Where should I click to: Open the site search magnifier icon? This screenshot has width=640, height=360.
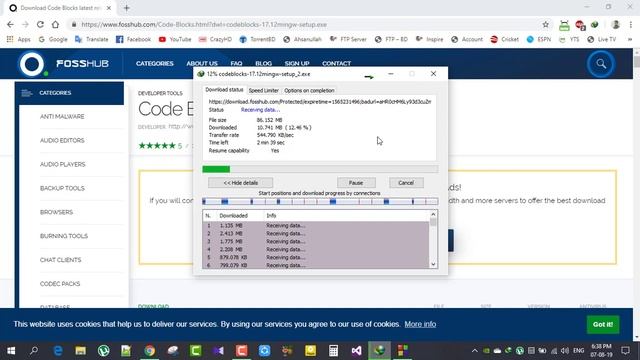coord(601,64)
